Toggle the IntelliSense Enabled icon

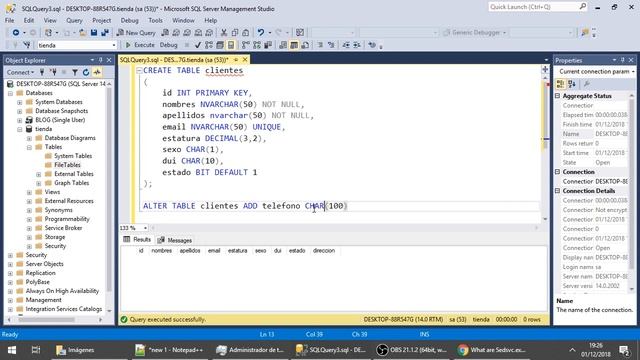click(231, 45)
